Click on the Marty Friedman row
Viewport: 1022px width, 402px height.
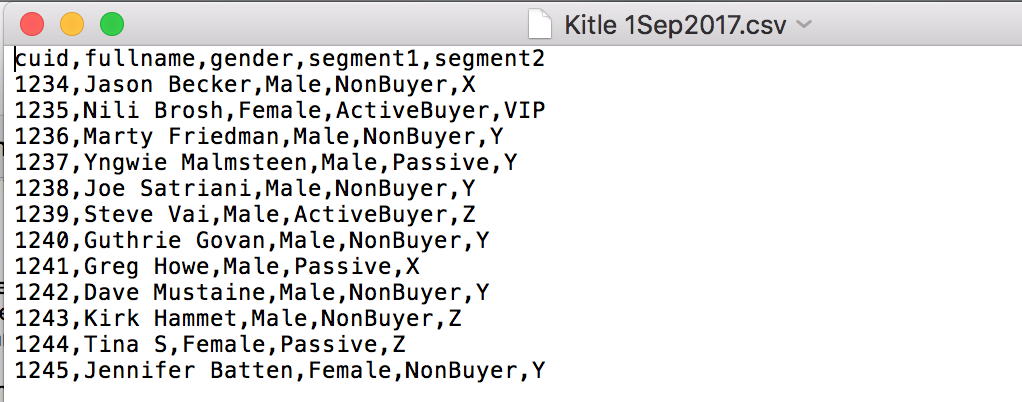(259, 137)
